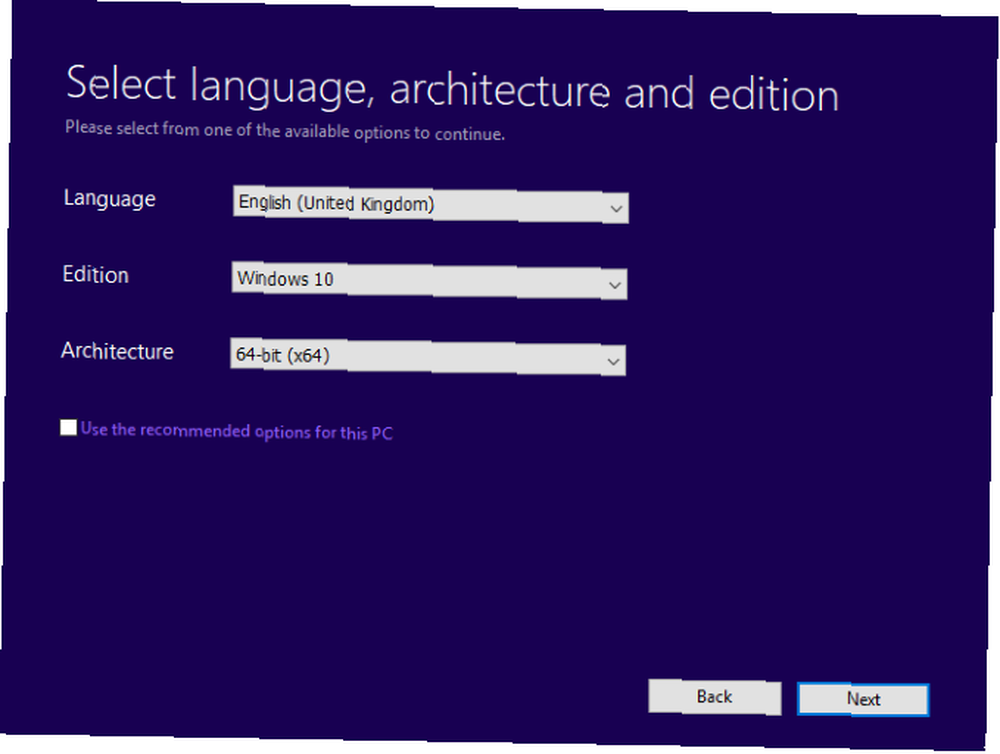Viewport: 1000px width, 754px height.
Task: Open the Architecture dropdown showing 64-bit (x64)
Action: [428, 357]
